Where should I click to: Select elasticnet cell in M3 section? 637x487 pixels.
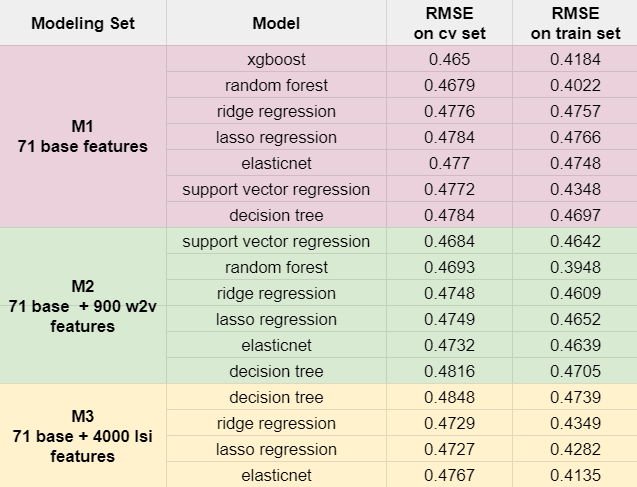tap(276, 475)
